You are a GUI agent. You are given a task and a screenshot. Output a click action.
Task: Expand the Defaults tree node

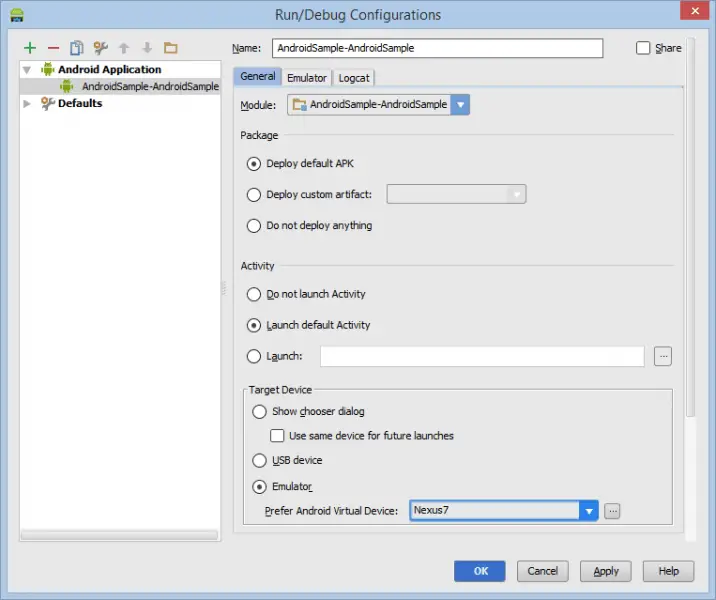tap(28, 103)
